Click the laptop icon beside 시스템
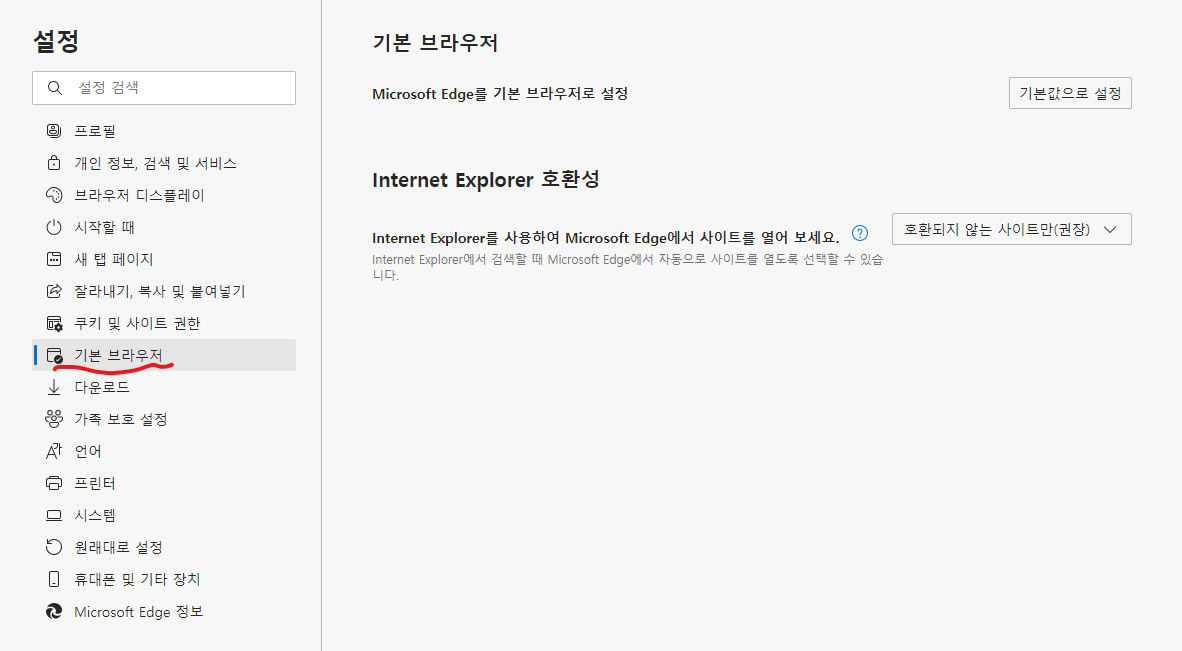Image resolution: width=1182 pixels, height=651 pixels. pyautogui.click(x=54, y=515)
